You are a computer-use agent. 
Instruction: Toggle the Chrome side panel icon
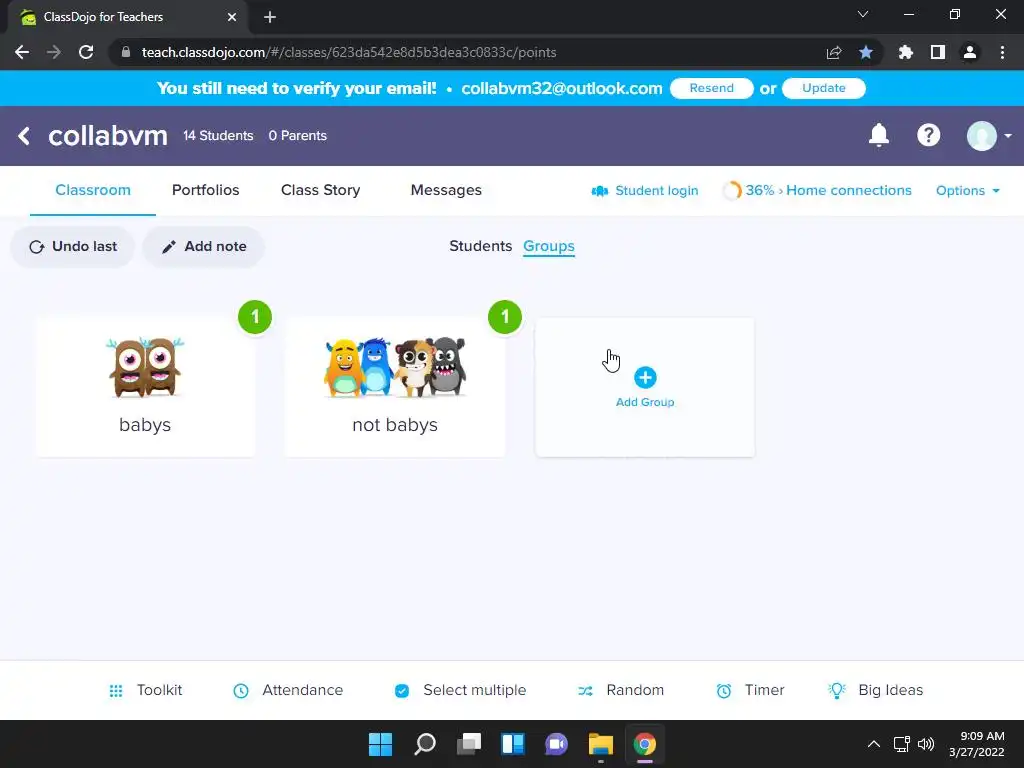point(938,52)
